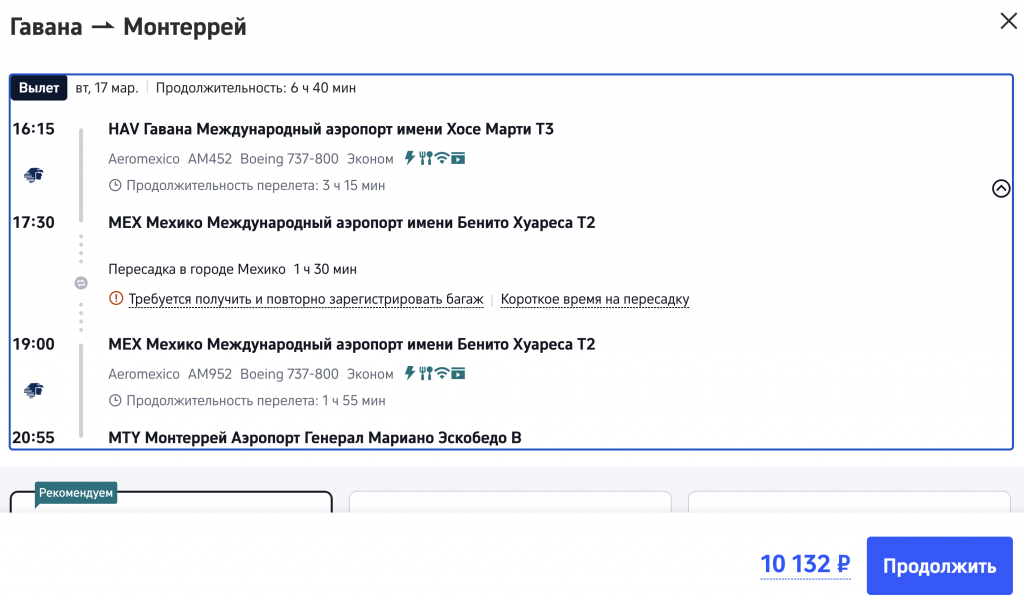The image size is (1024, 600).
Task: Open the baggage re-check requirement notice
Action: click(x=306, y=299)
